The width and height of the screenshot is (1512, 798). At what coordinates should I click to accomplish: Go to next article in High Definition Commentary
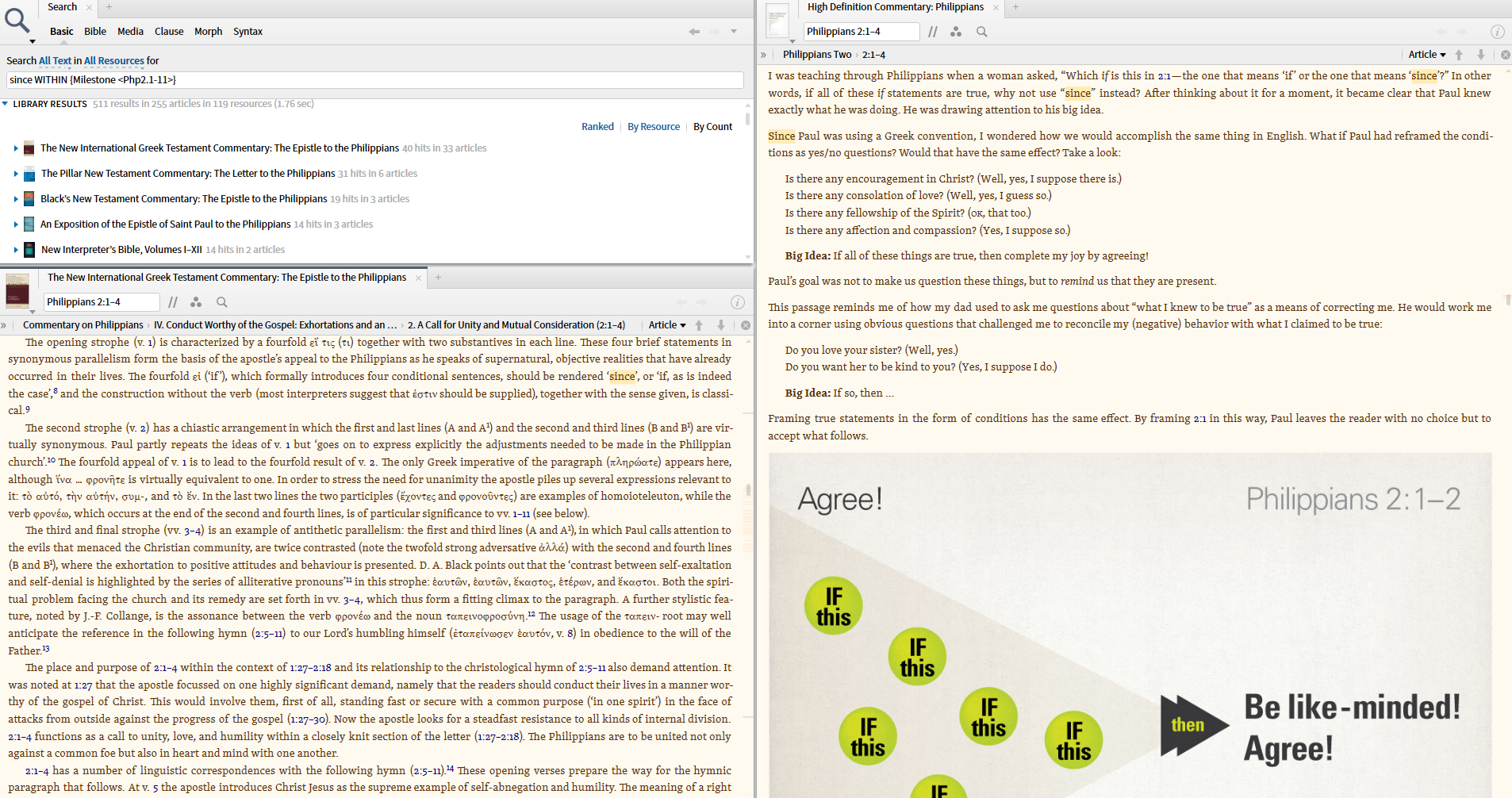tap(1481, 55)
